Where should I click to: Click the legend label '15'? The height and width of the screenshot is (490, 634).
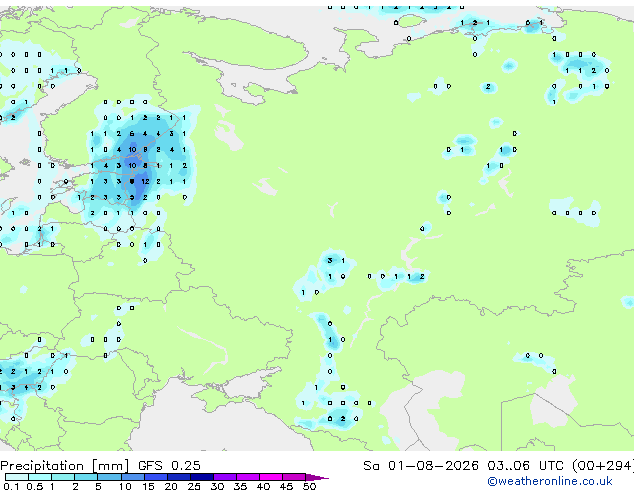(x=148, y=486)
